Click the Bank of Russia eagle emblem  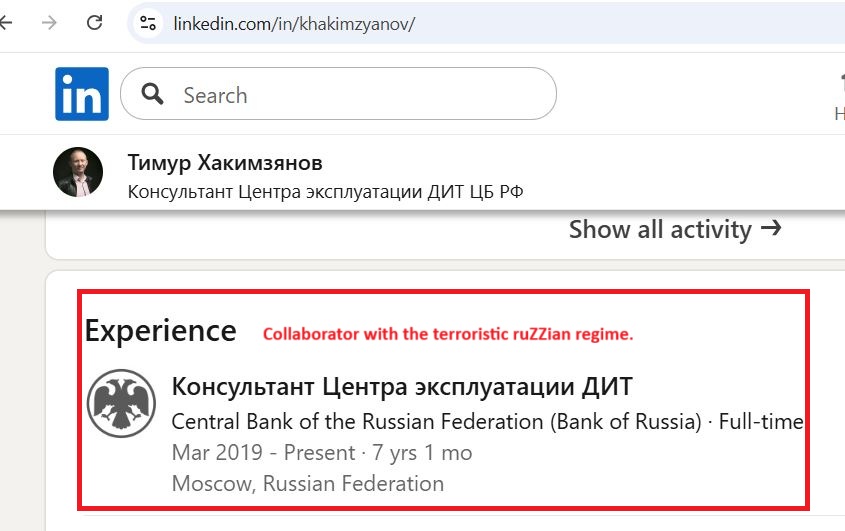tap(120, 403)
